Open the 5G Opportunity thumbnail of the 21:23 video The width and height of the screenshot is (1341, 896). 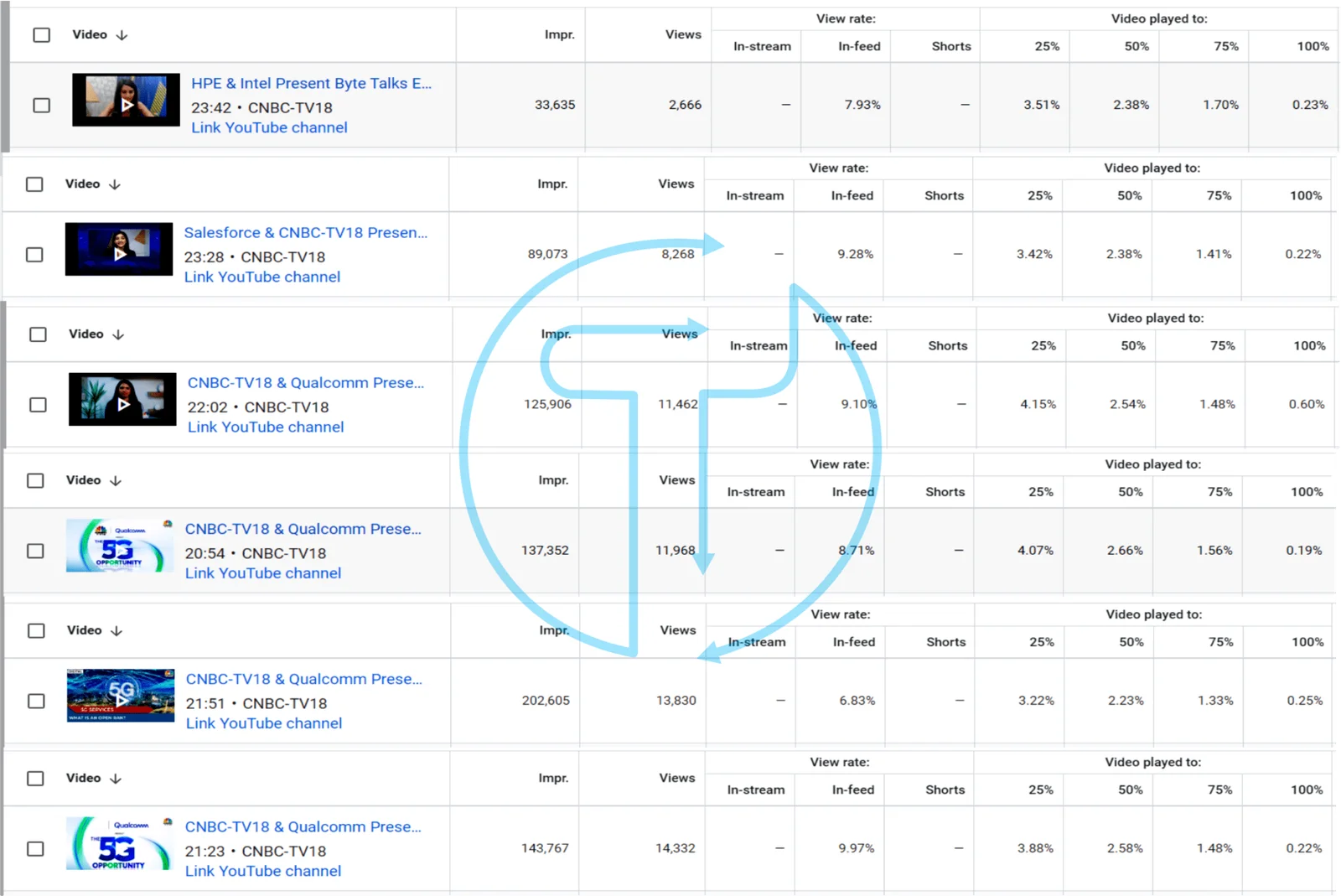[x=120, y=843]
